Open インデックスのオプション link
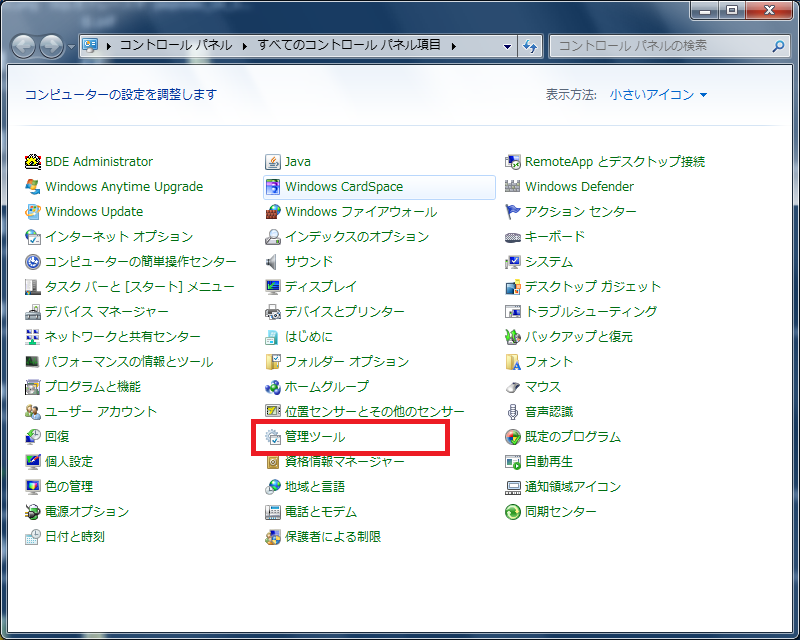800x640 pixels. (357, 237)
